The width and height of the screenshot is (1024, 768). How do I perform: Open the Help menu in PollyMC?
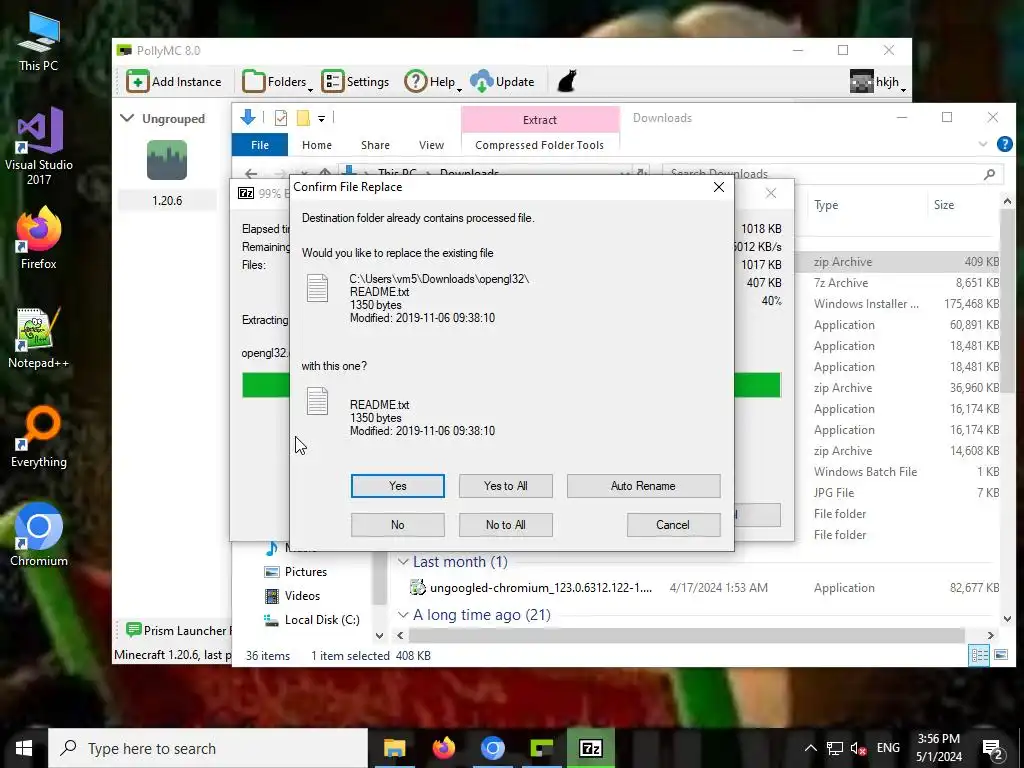[433, 82]
